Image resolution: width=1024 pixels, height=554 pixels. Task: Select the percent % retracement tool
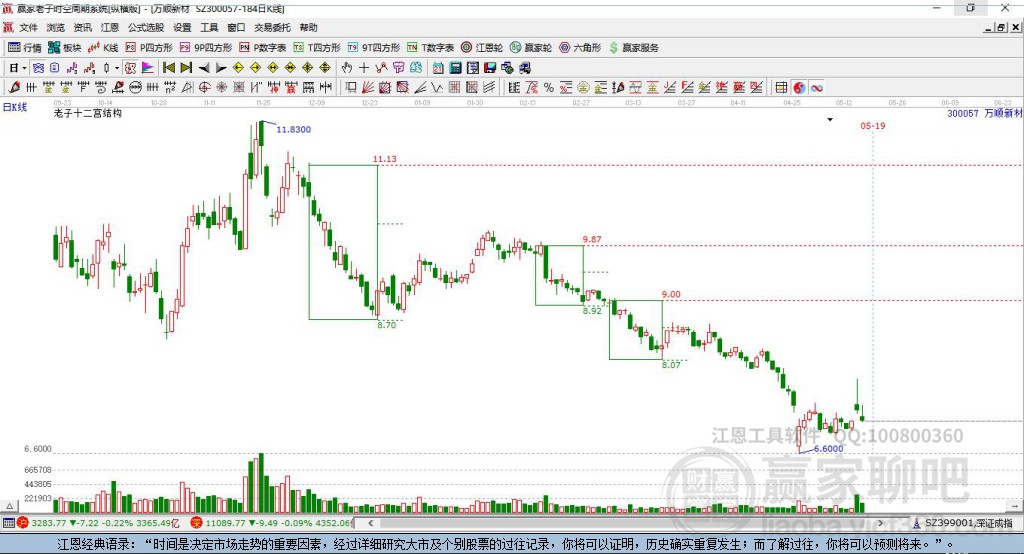(549, 88)
